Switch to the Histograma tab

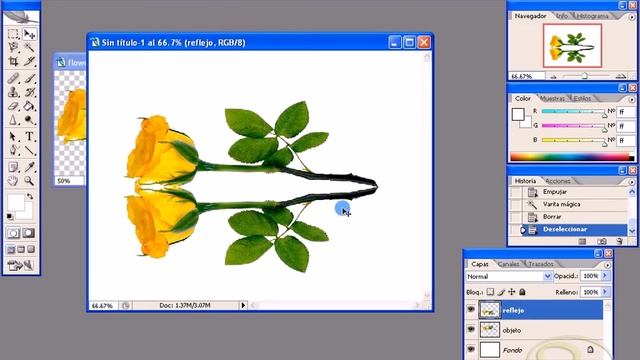click(593, 16)
